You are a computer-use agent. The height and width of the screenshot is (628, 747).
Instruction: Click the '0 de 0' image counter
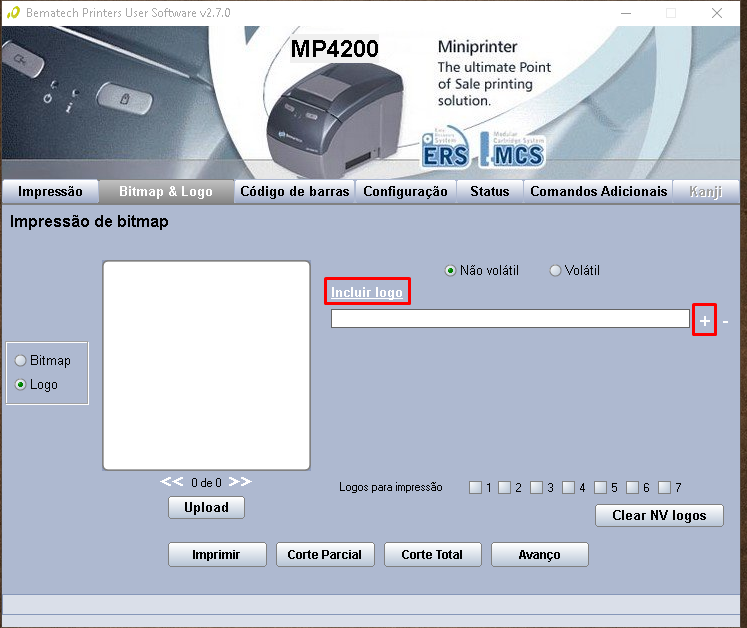tap(206, 483)
